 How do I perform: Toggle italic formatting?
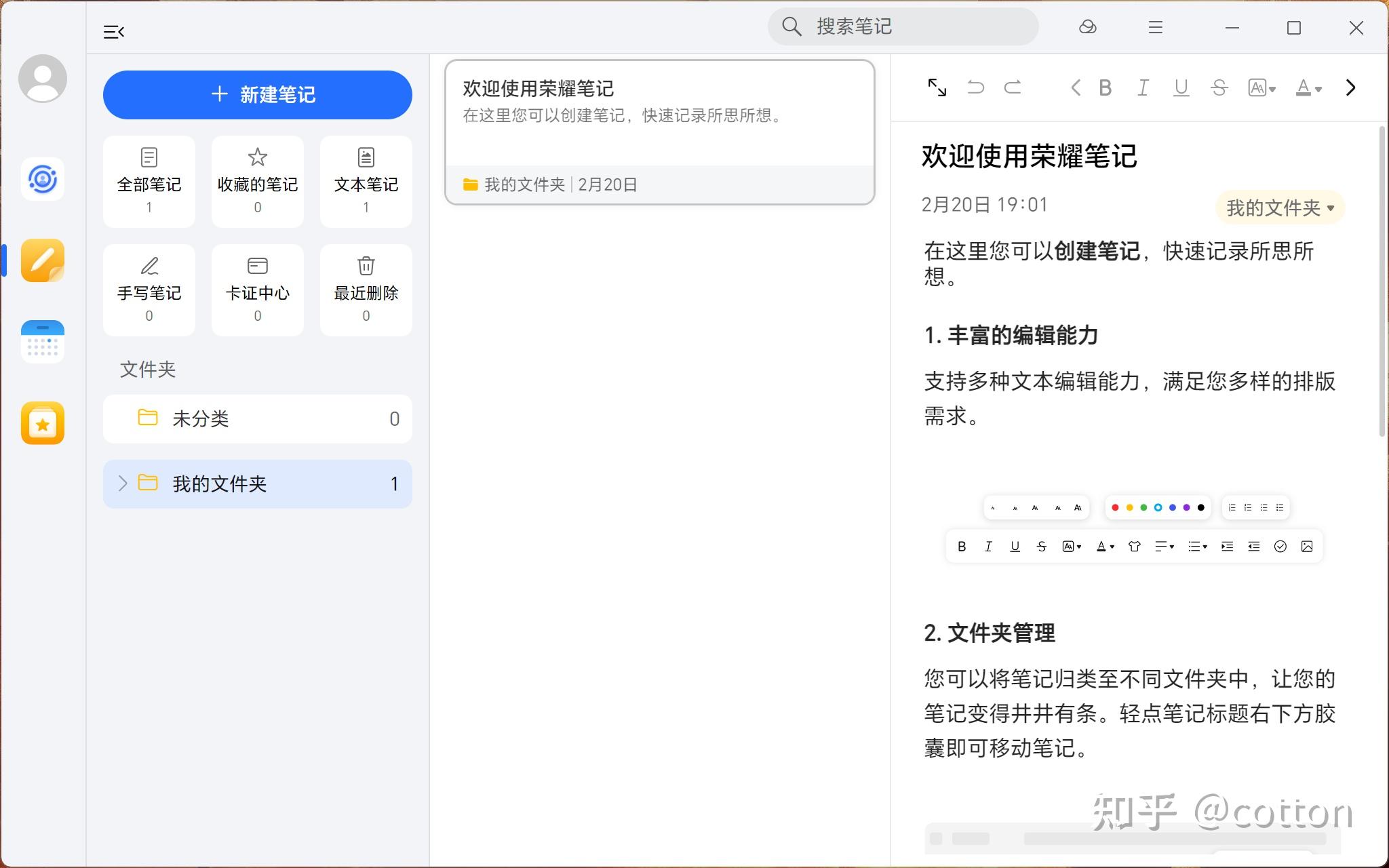pyautogui.click(x=1143, y=87)
